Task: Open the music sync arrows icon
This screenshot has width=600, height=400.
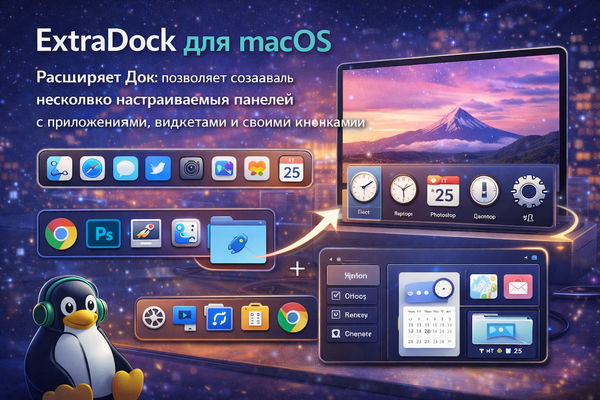Action: [219, 317]
